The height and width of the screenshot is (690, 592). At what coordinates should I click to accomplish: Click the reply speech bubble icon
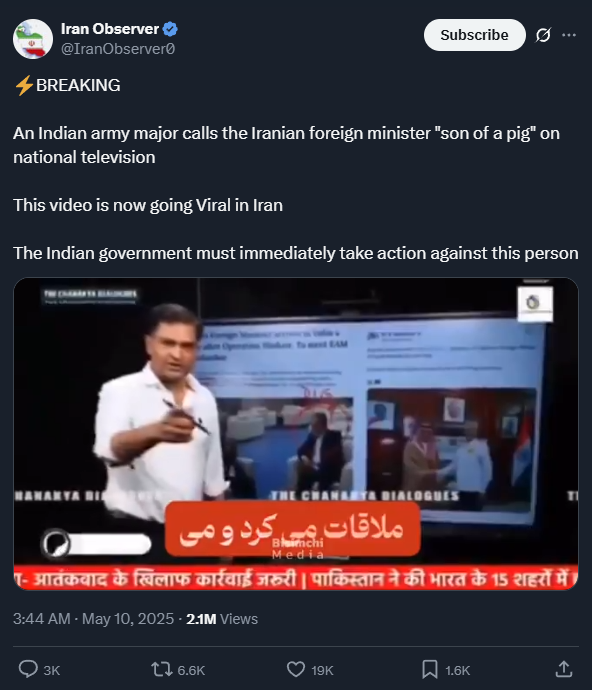(28, 669)
